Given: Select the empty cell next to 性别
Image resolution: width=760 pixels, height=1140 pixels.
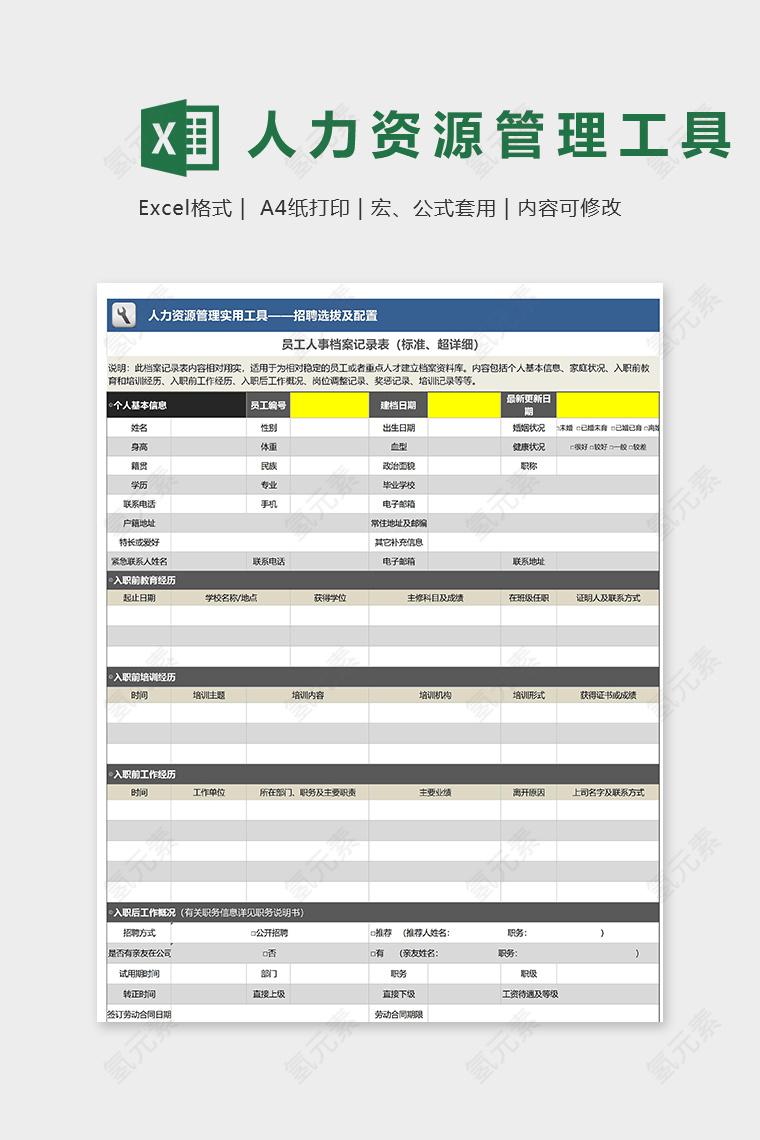Looking at the screenshot, I should pyautogui.click(x=329, y=428).
